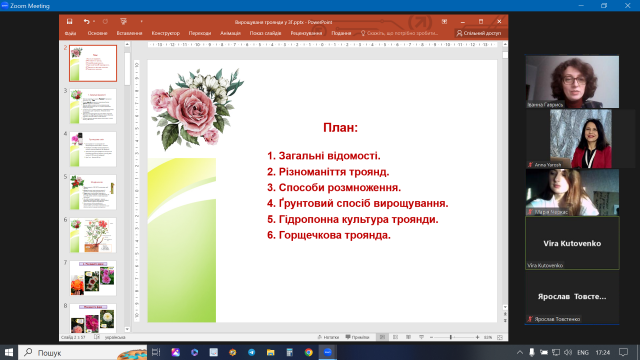The width and height of the screenshot is (640, 360).
Task: Toggle ribbon display options button
Action: pyautogui.click(x=444, y=22)
